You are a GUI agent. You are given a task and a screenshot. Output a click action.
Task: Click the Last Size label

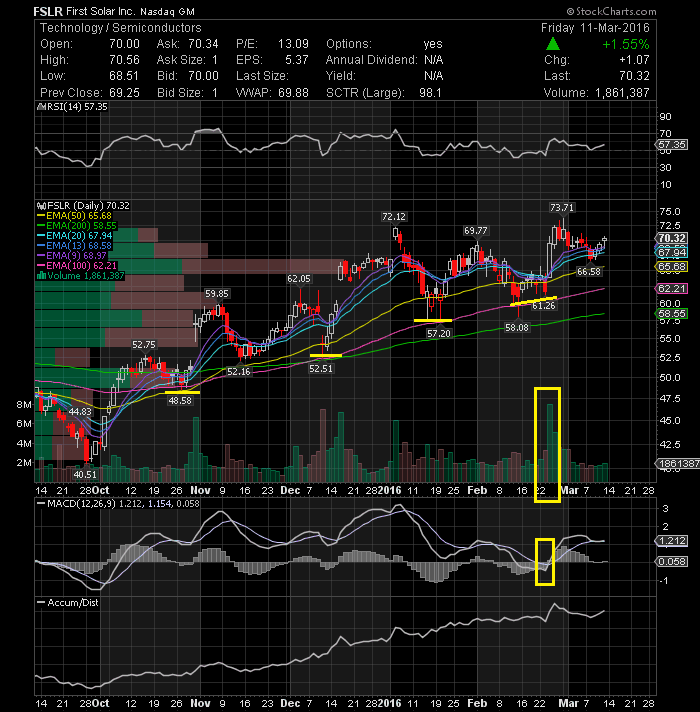[262, 76]
